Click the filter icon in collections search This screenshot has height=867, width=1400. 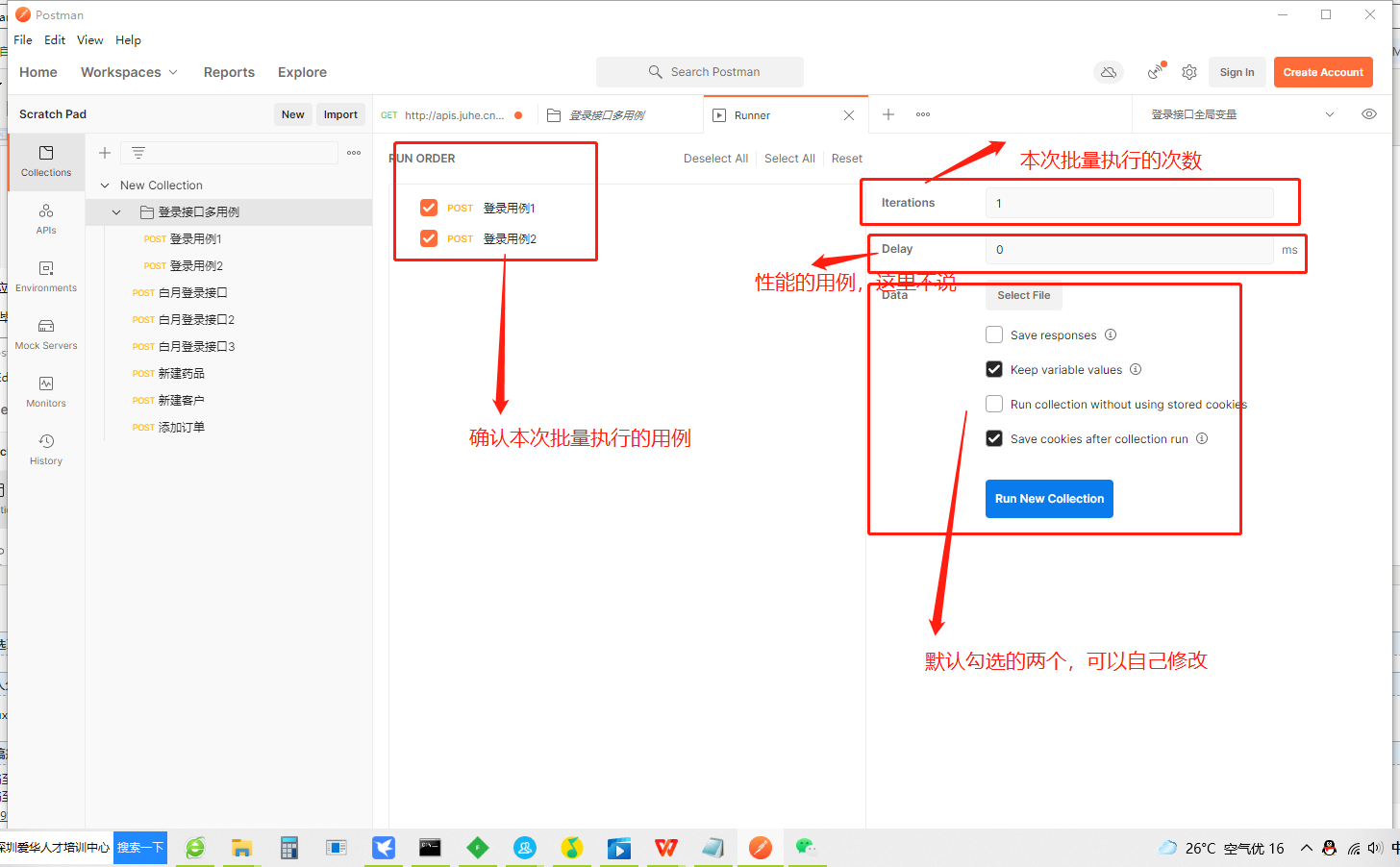[x=138, y=153]
